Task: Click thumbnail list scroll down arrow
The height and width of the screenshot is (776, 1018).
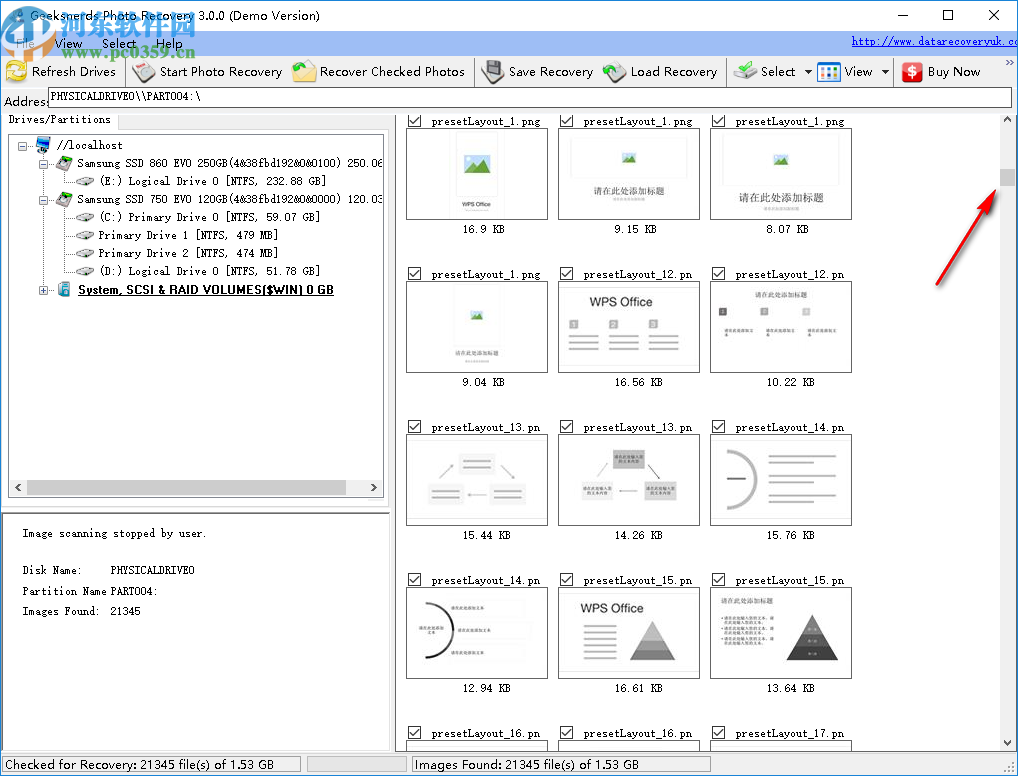Action: click(1006, 742)
